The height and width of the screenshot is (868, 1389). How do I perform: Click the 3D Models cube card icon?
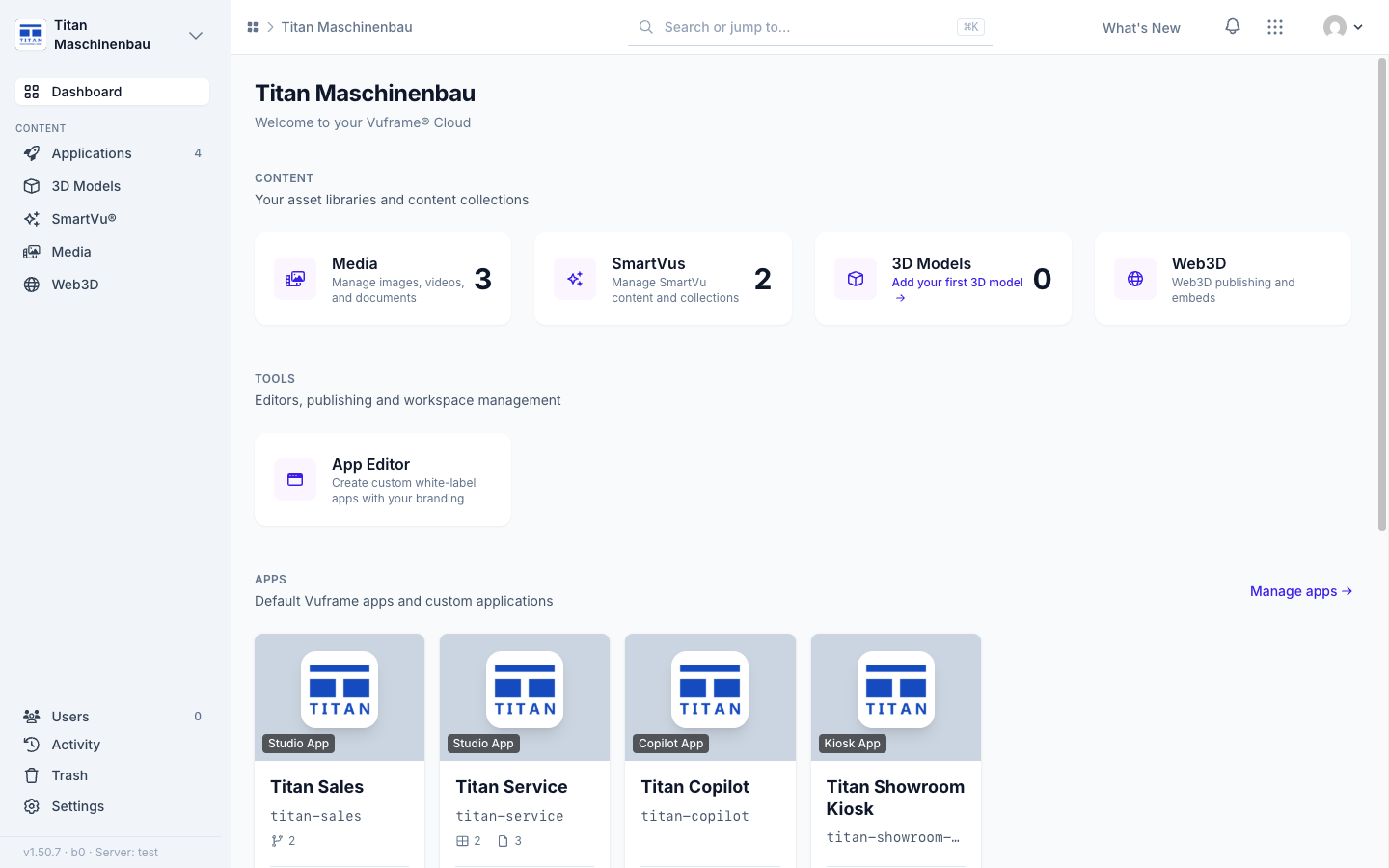pyautogui.click(x=856, y=279)
